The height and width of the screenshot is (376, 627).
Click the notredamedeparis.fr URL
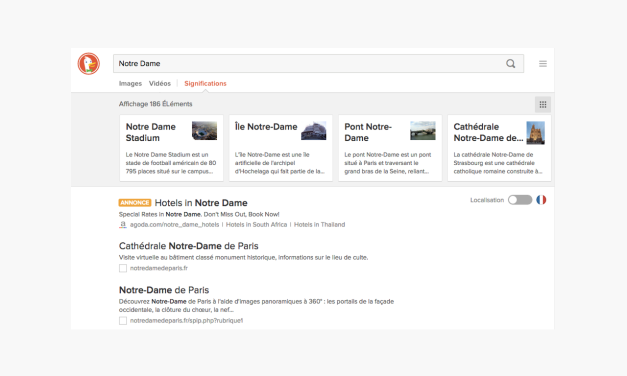click(x=159, y=268)
